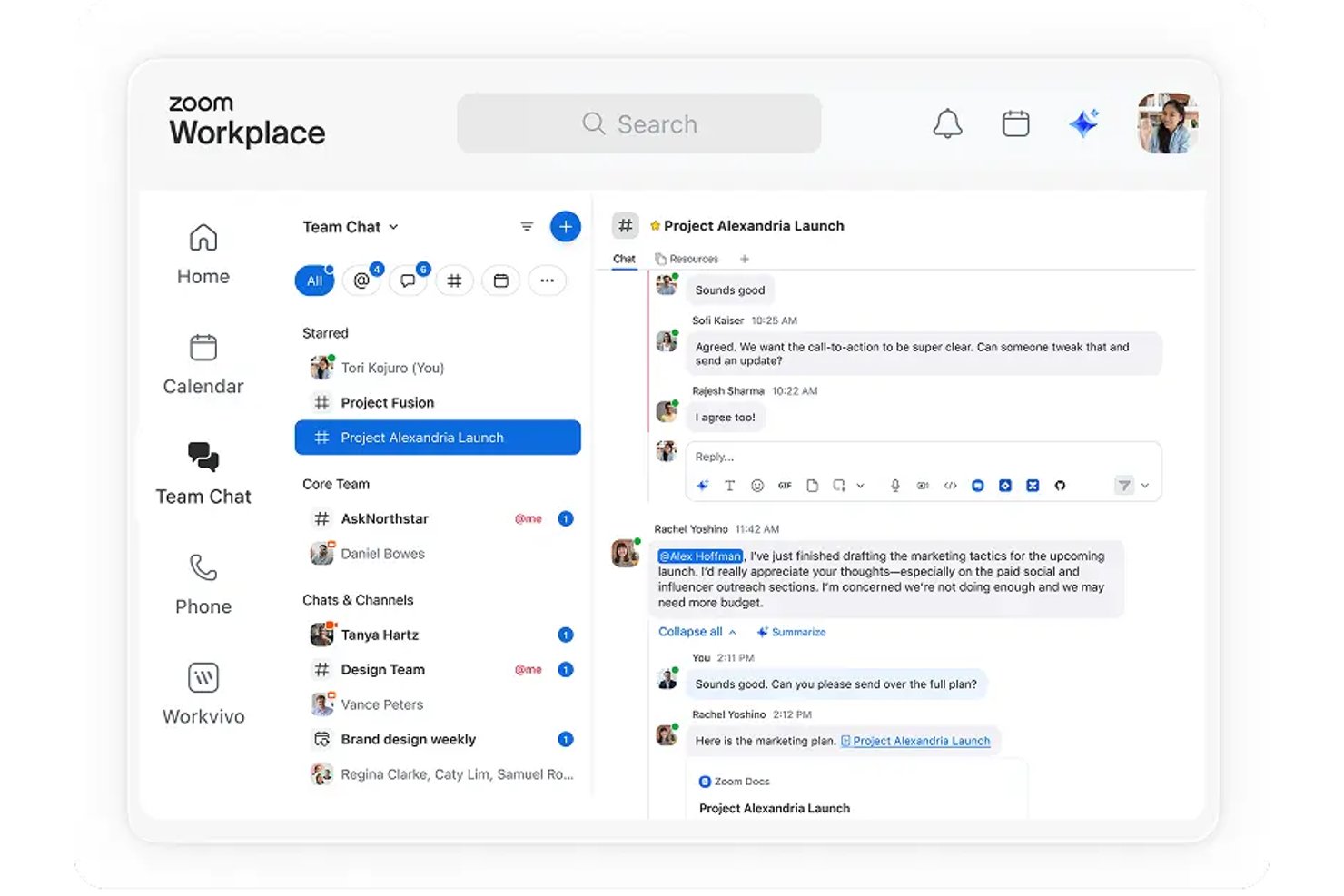Open Project Fusion channel
This screenshot has height=896, width=1344.
click(438, 402)
